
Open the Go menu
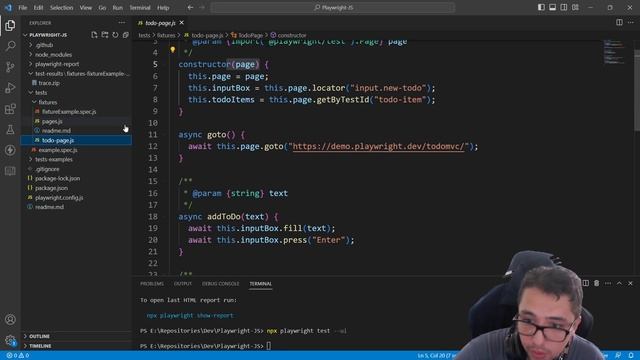(102, 7)
